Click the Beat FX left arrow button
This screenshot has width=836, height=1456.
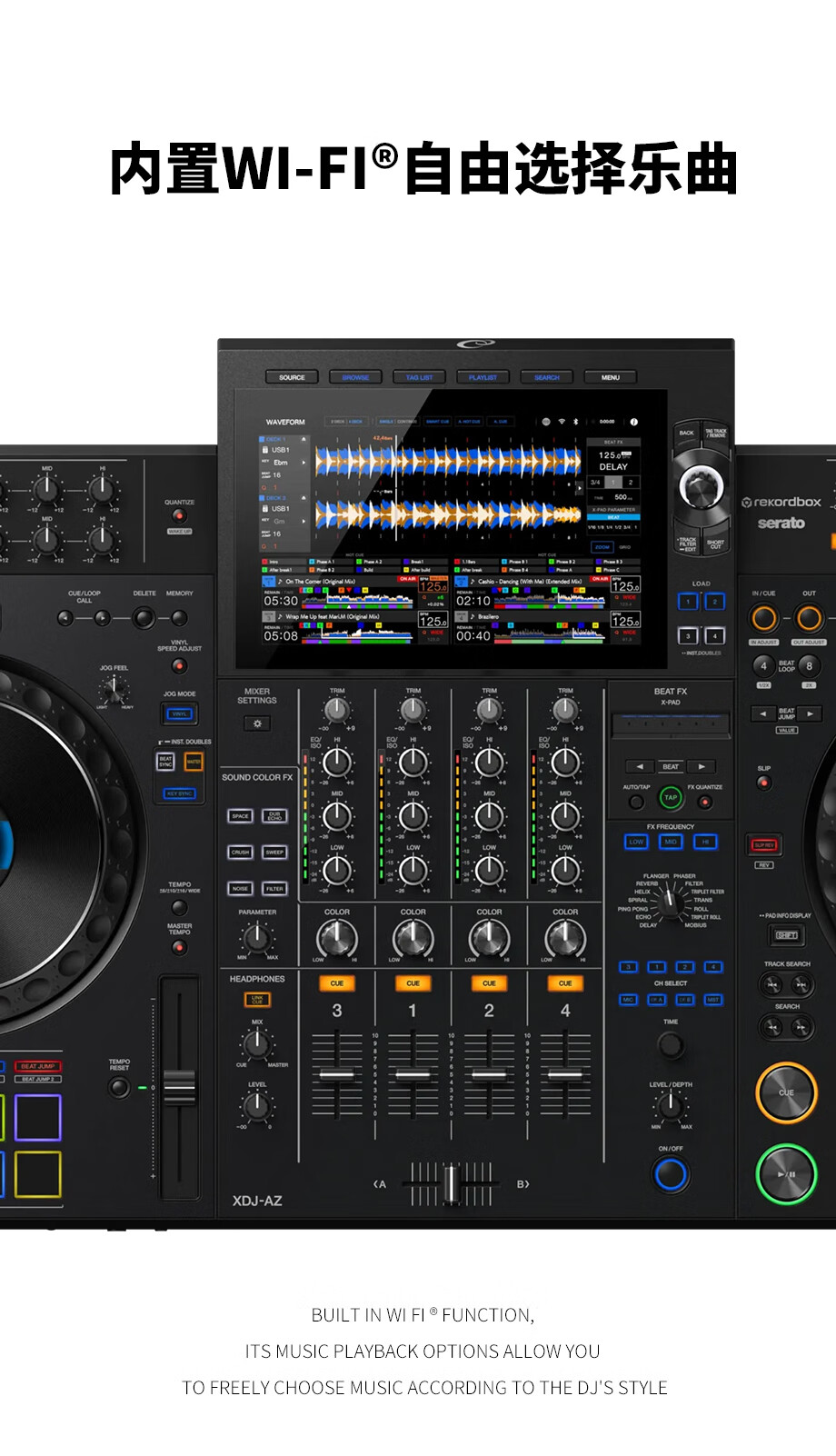(x=640, y=766)
